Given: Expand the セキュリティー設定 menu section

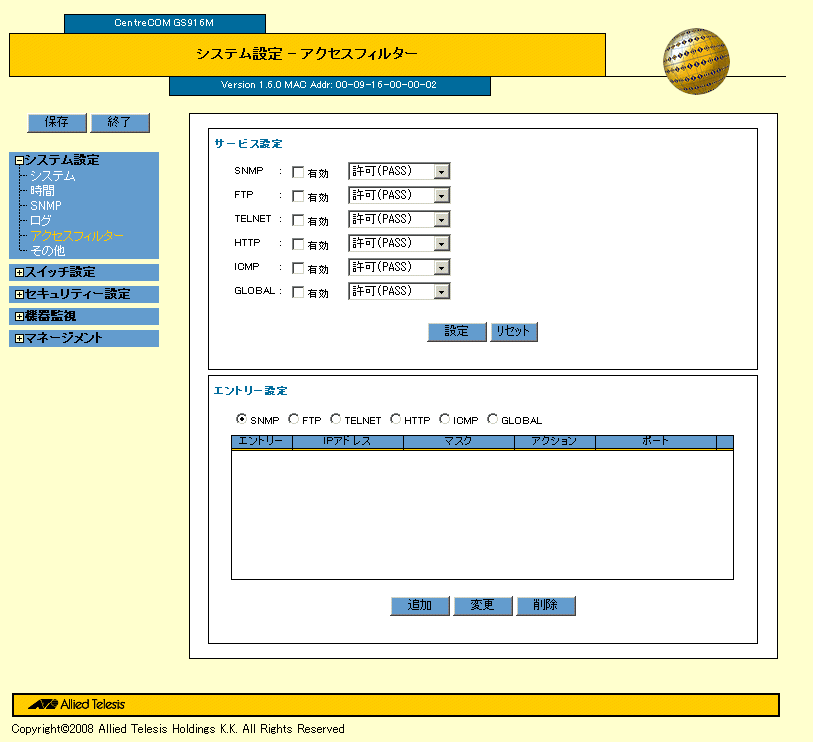Looking at the screenshot, I should (x=19, y=294).
